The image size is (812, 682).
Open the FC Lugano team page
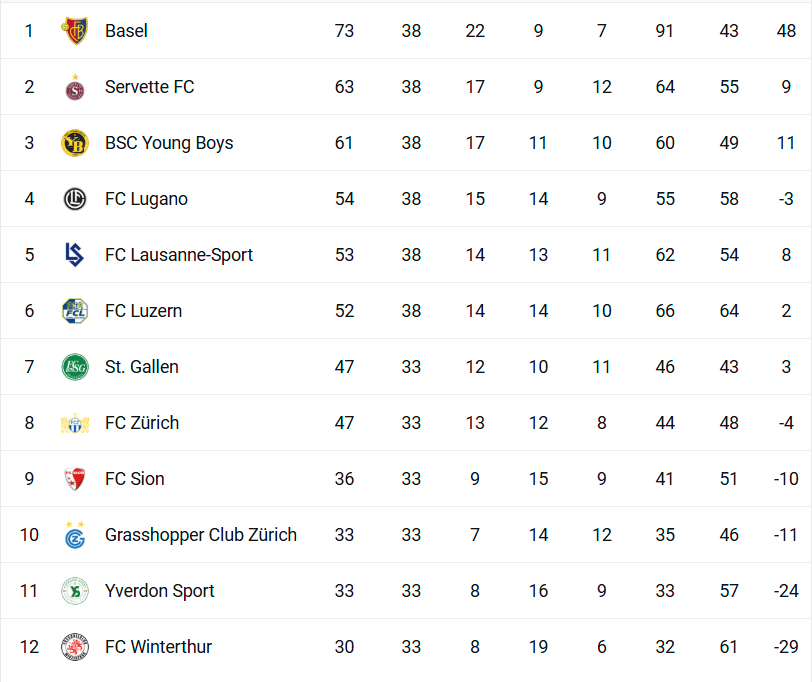146,199
